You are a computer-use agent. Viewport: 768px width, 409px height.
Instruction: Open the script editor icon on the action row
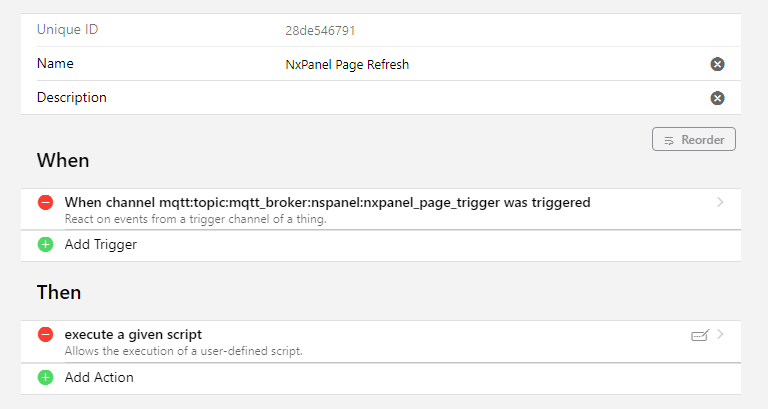700,335
